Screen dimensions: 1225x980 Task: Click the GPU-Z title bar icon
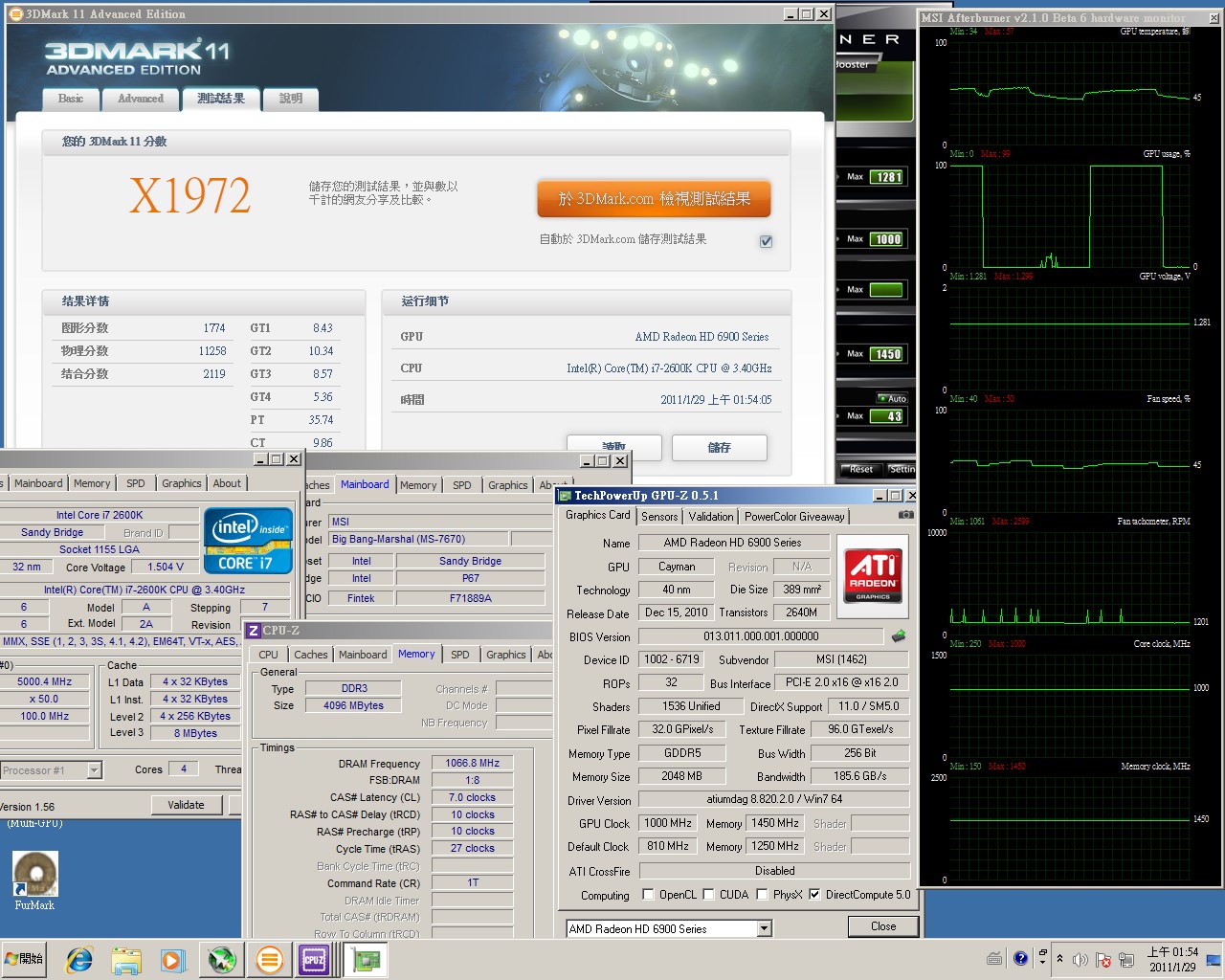[565, 496]
